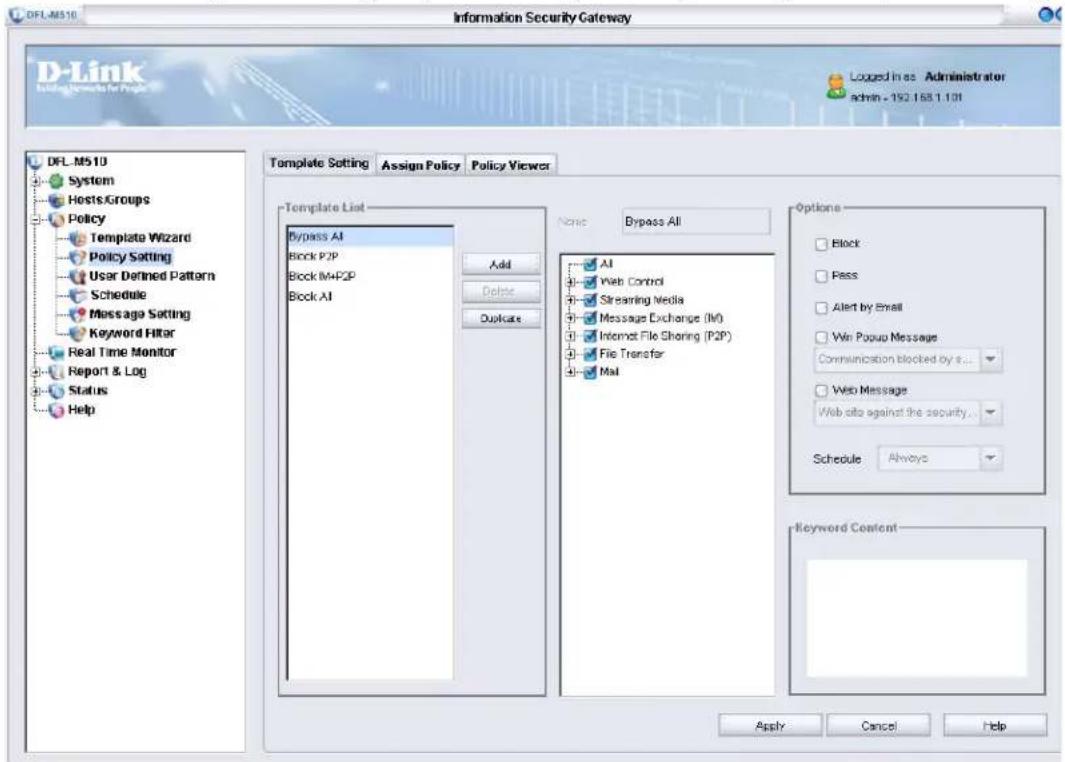
Task: Select Bypass All in Template List
Action: pos(370,236)
